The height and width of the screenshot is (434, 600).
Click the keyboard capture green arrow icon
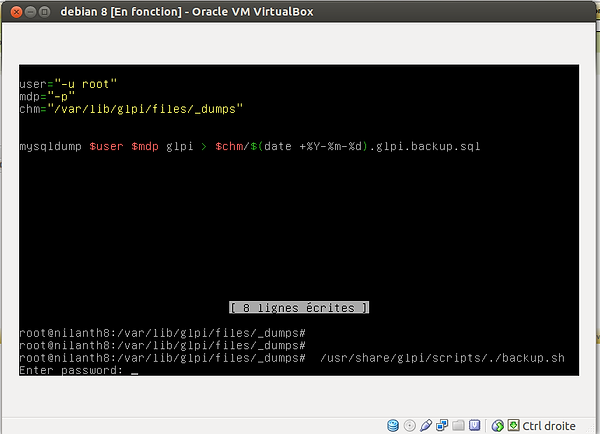point(514,425)
